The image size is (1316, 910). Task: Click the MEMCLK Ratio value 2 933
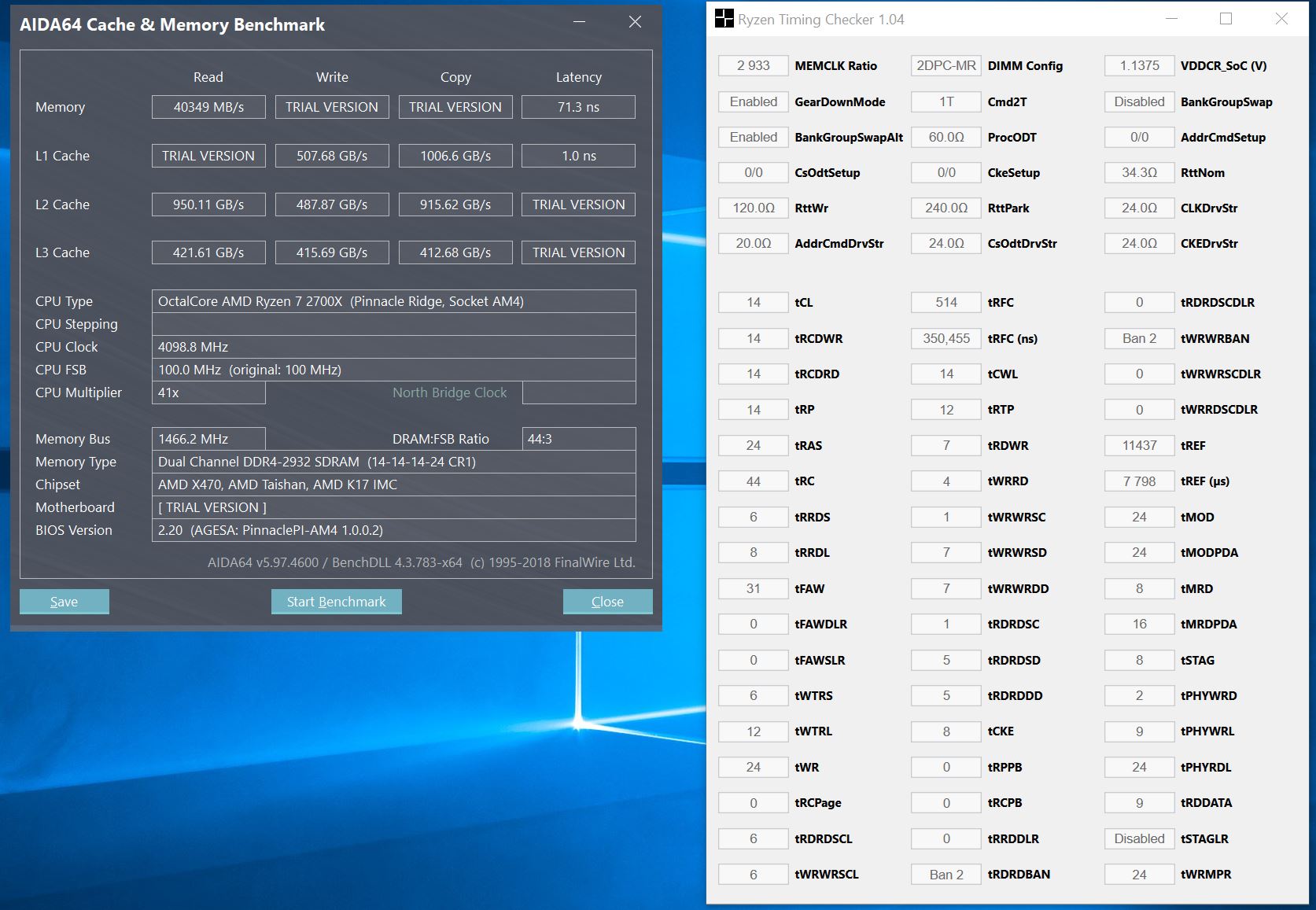(754, 66)
